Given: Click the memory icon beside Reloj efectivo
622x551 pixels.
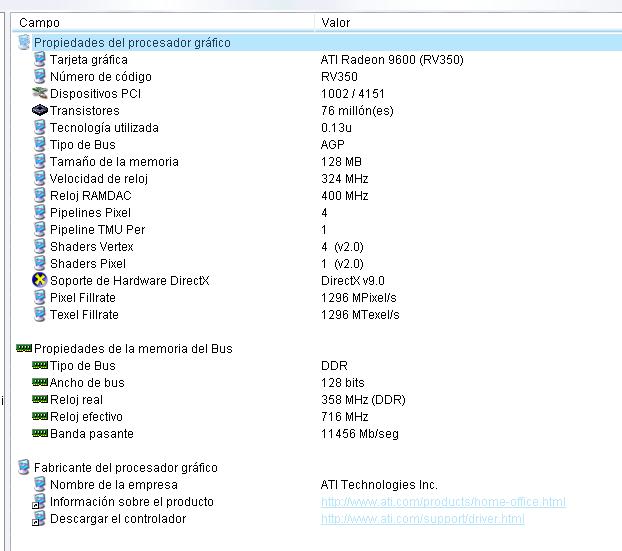Looking at the screenshot, I should point(40,416).
